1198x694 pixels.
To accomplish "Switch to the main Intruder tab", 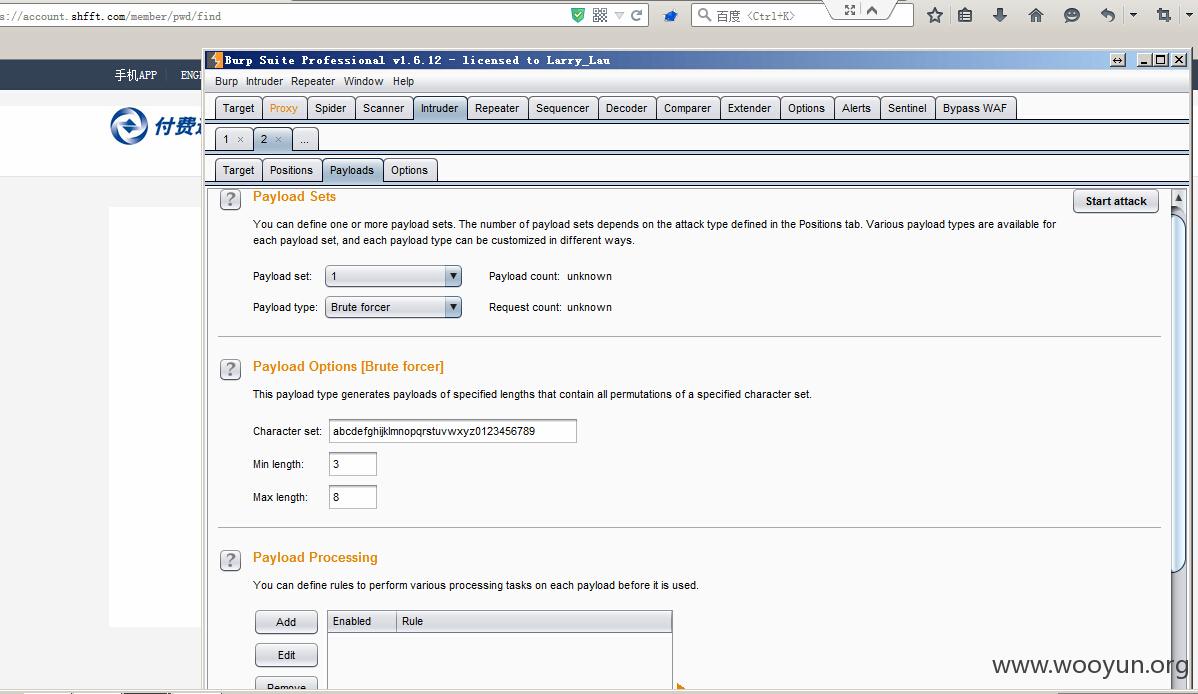I will pyautogui.click(x=439, y=109).
